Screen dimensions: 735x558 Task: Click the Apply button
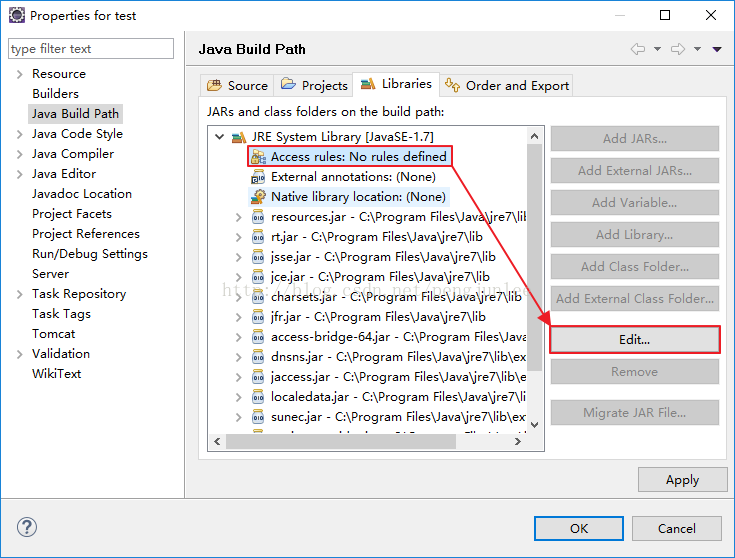point(682,480)
